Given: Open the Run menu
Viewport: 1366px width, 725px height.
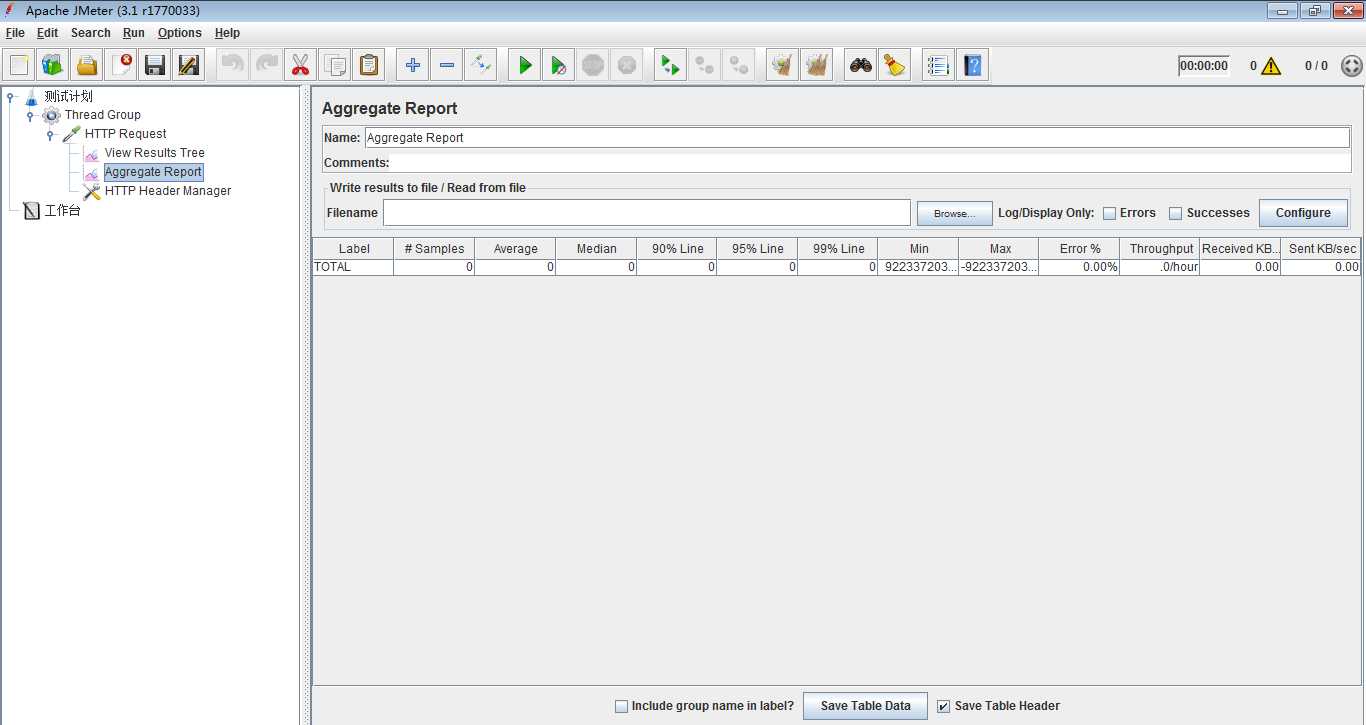Looking at the screenshot, I should [134, 33].
